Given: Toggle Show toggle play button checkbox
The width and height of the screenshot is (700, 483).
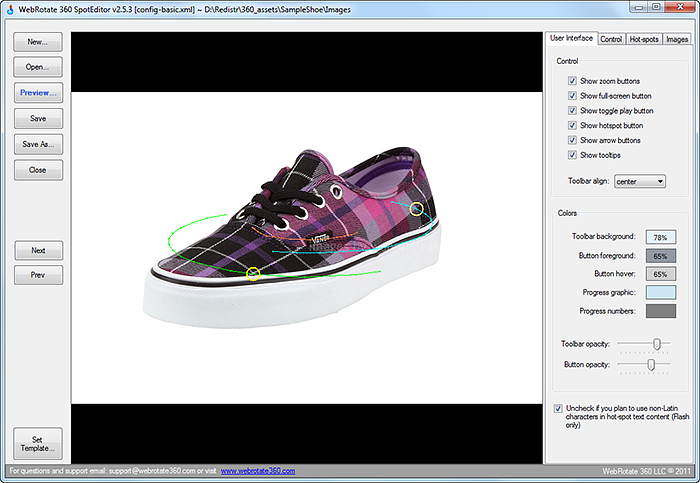Looking at the screenshot, I should coord(572,110).
